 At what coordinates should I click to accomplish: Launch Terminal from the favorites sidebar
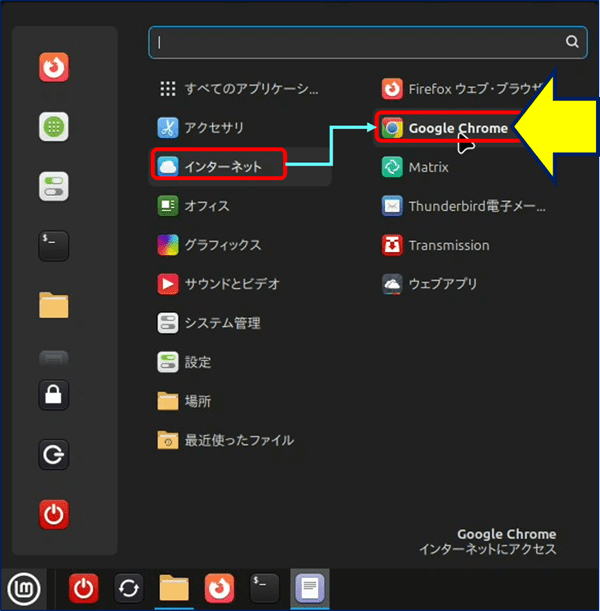(x=54, y=245)
